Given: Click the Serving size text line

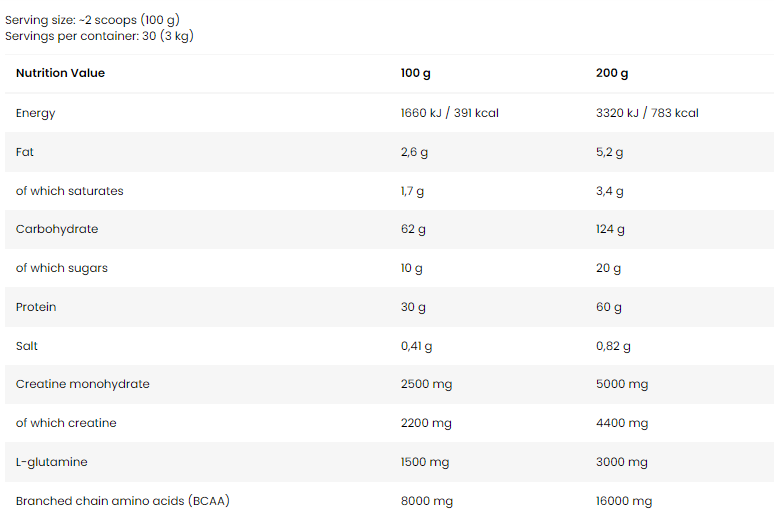Looking at the screenshot, I should (x=92, y=20).
